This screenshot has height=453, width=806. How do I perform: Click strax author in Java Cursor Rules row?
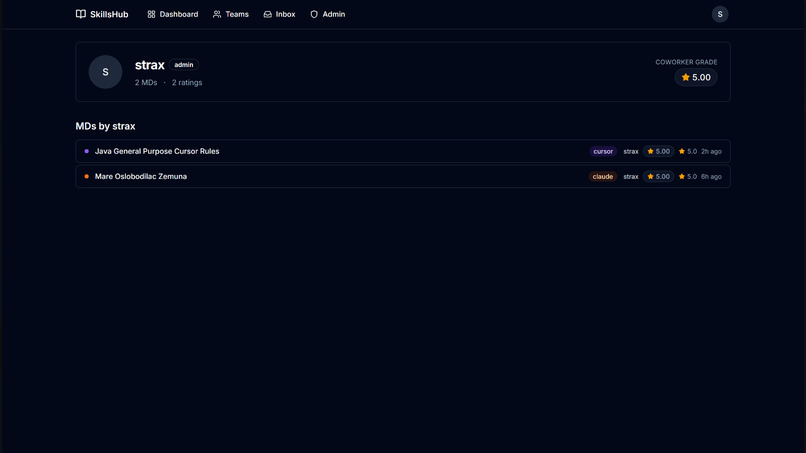coord(631,151)
